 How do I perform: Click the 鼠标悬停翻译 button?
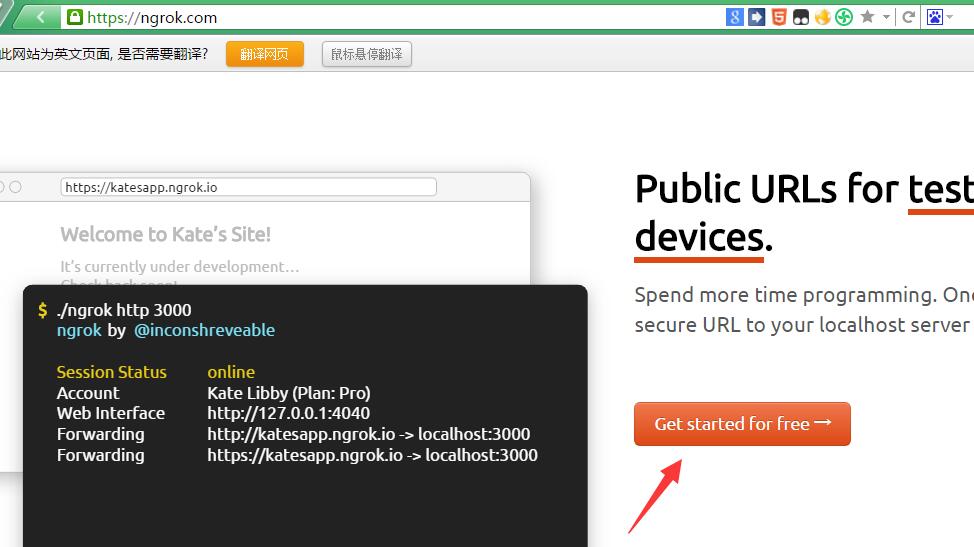366,54
